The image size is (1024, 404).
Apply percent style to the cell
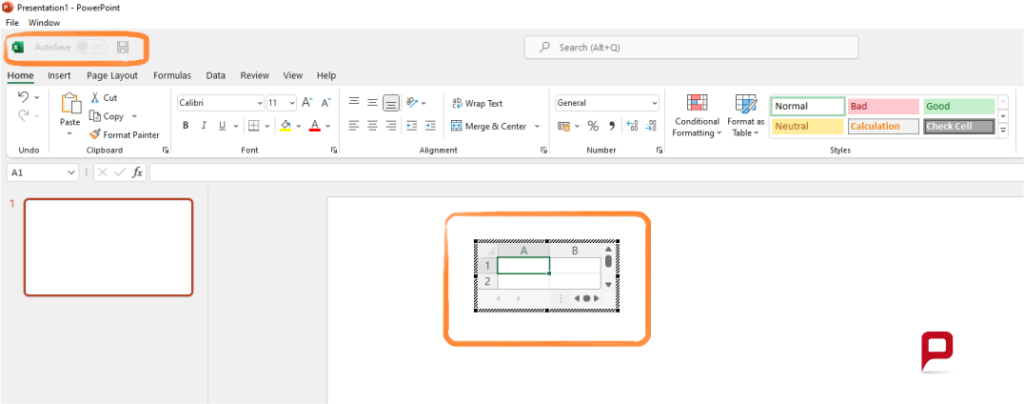(x=592, y=126)
